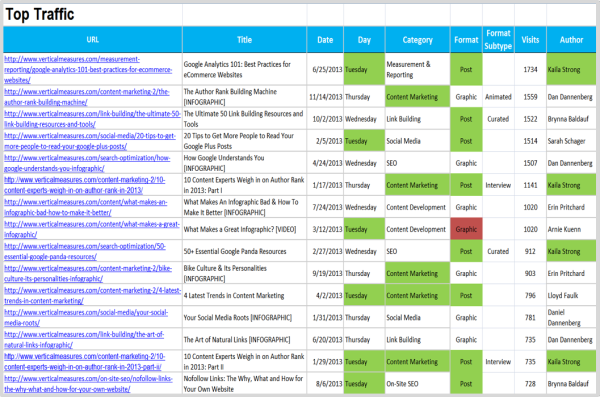Select the date cell 2/5/2013
The width and height of the screenshot is (600, 397).
(x=325, y=141)
